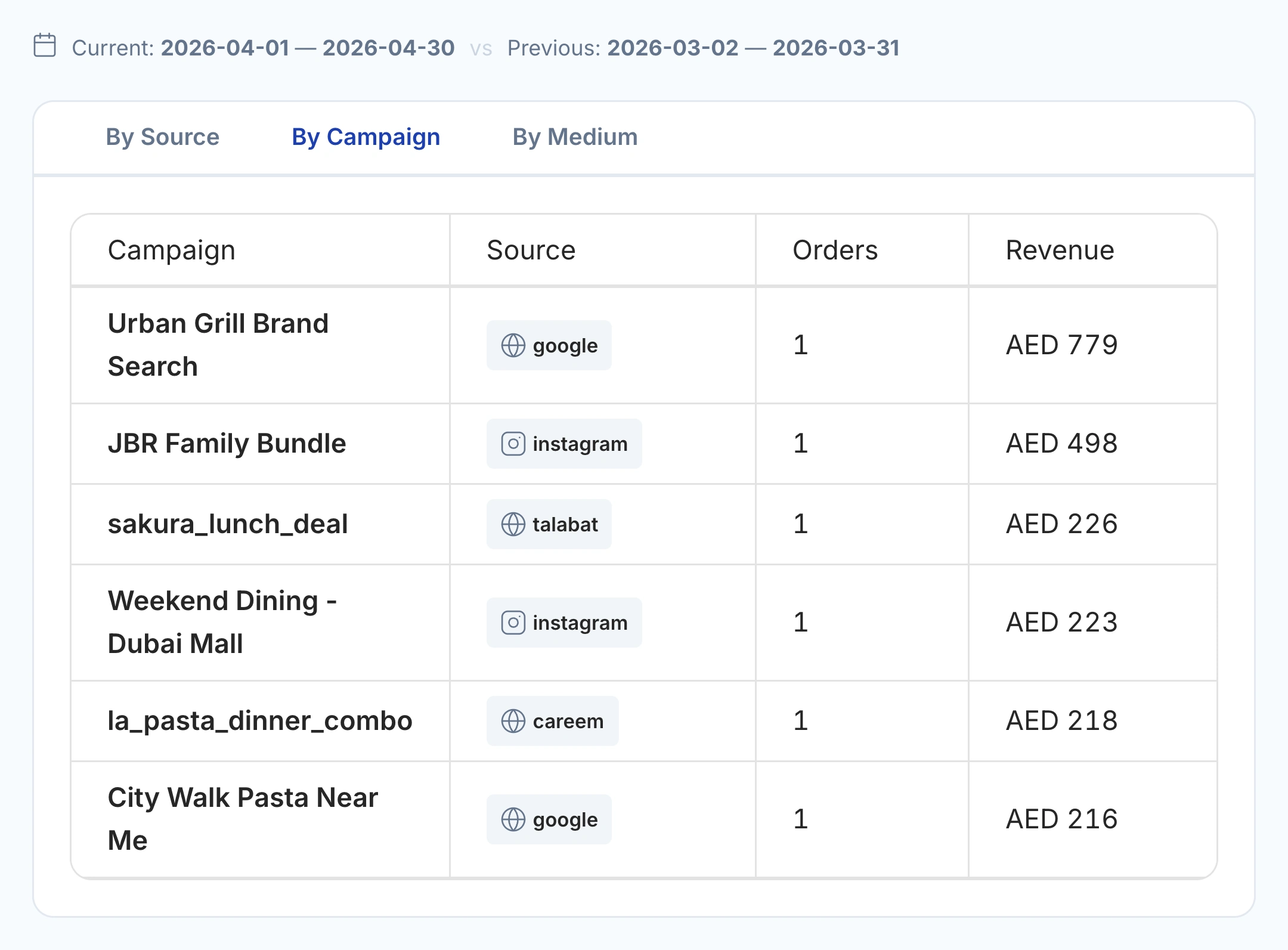Click the careem source badge
The width and height of the screenshot is (1288, 950).
[x=553, y=721]
